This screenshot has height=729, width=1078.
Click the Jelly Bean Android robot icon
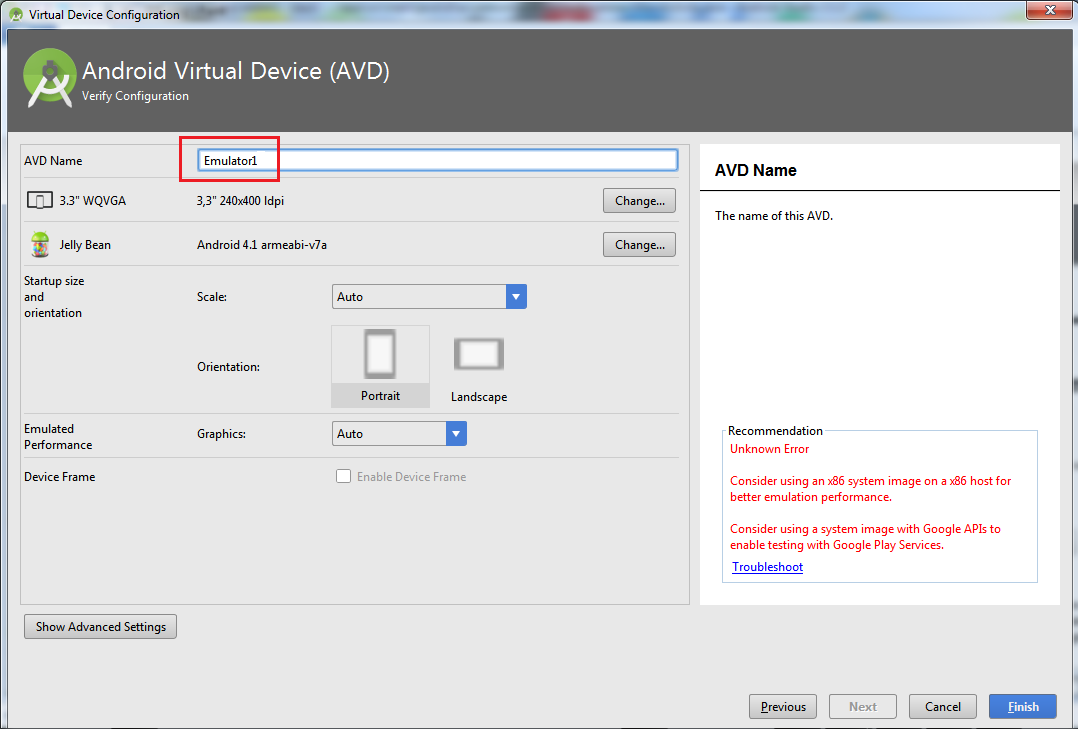[x=39, y=244]
